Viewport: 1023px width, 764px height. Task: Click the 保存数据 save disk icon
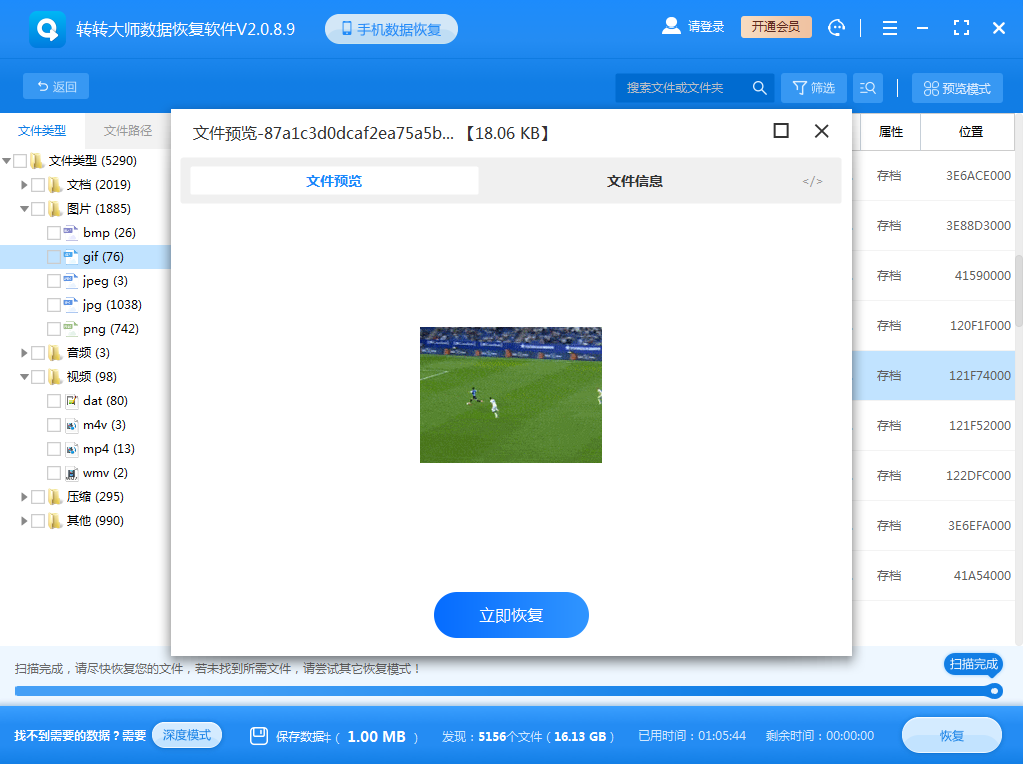pyautogui.click(x=260, y=735)
